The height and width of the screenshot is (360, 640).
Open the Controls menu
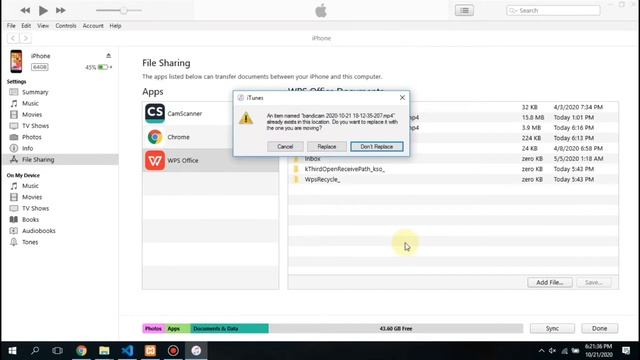tap(66, 26)
